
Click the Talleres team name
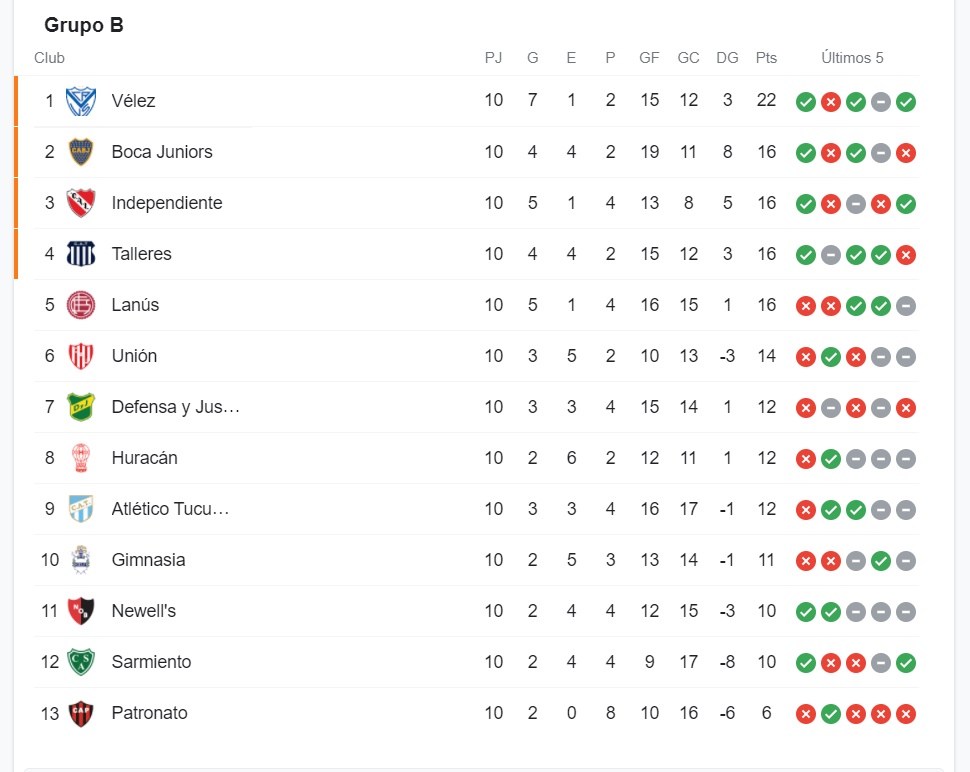[x=142, y=254]
